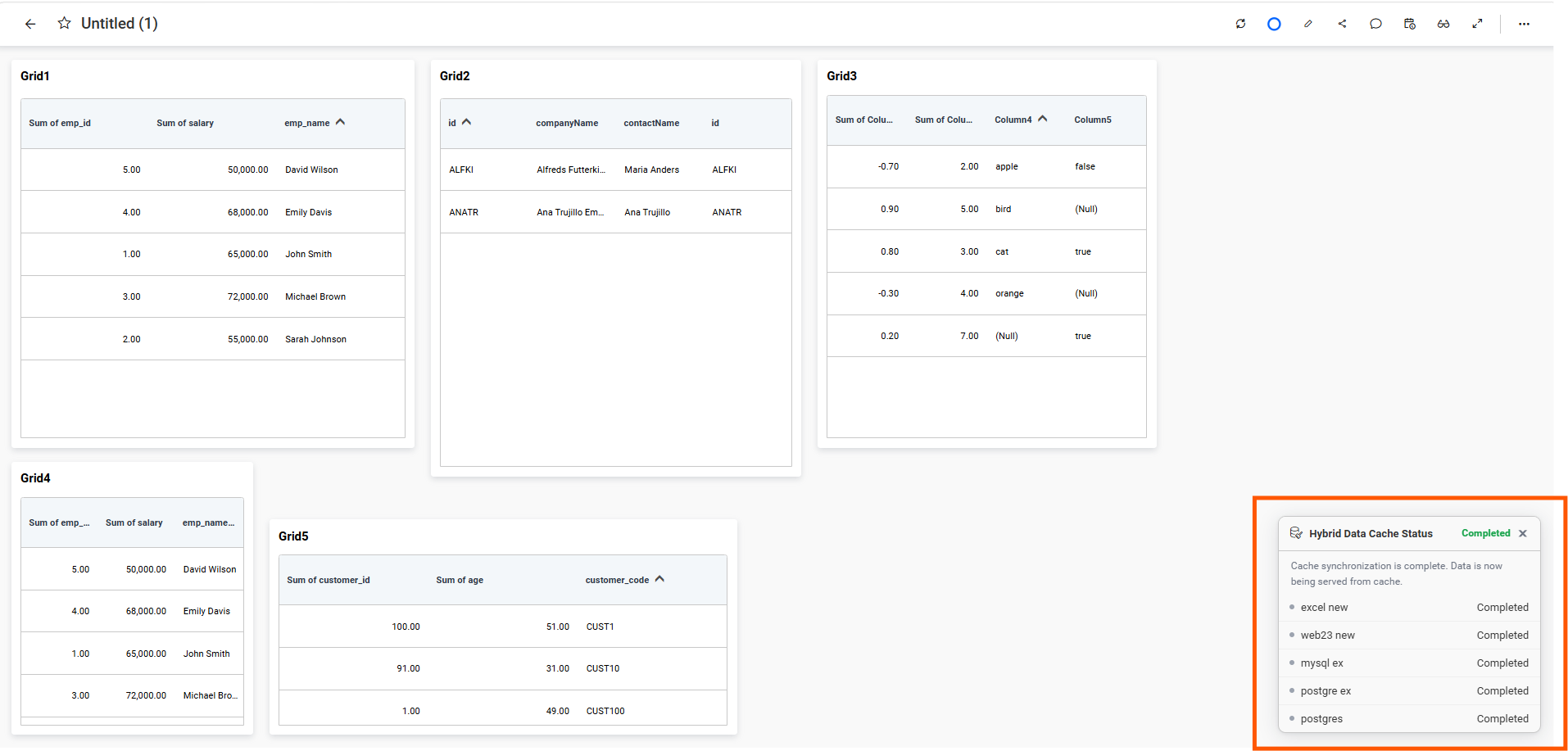Select the 'postgre ex' cache source row
1568x751 pixels.
click(x=1409, y=691)
